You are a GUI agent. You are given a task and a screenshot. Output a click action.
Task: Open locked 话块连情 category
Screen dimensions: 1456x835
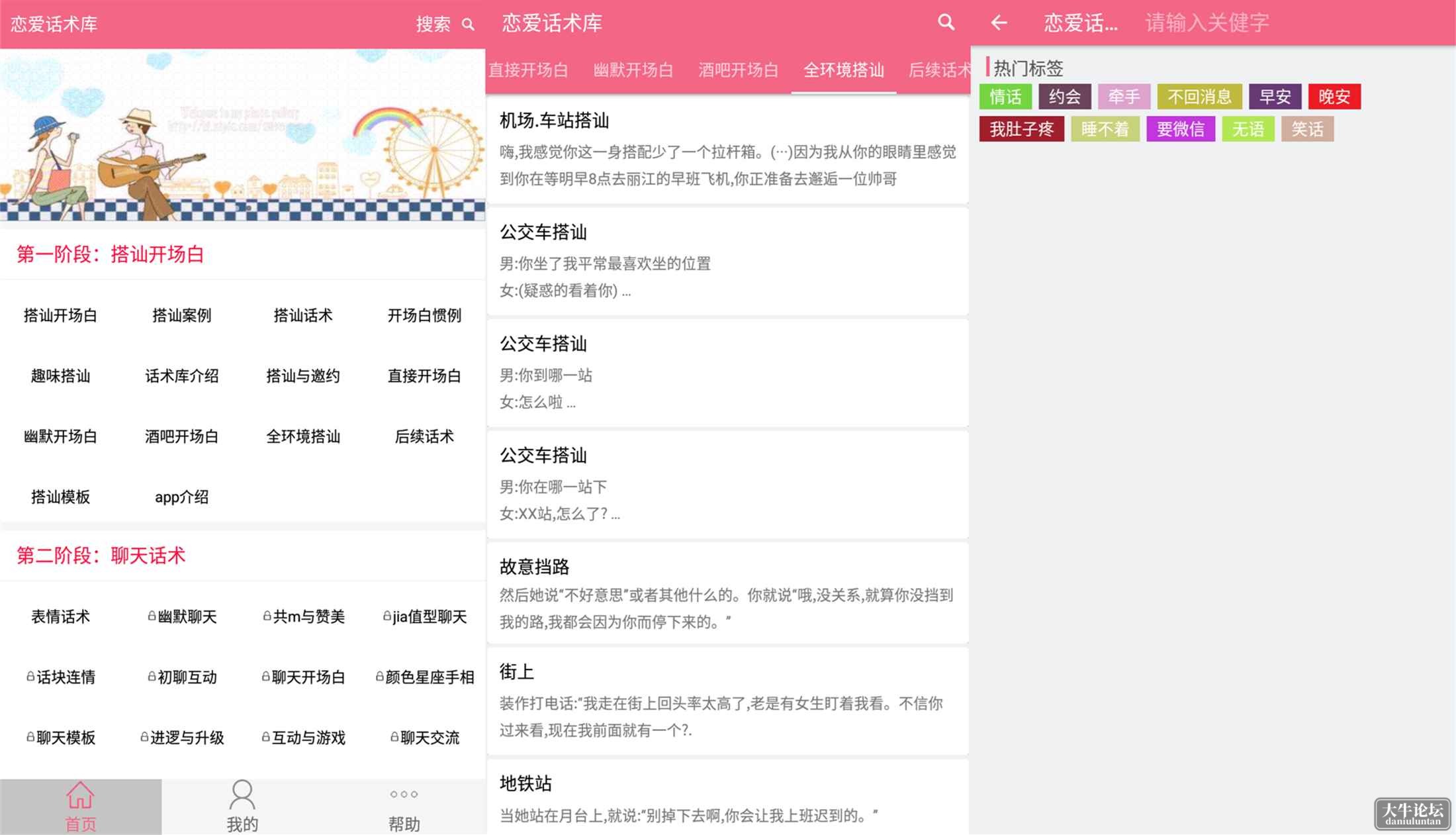coord(60,677)
